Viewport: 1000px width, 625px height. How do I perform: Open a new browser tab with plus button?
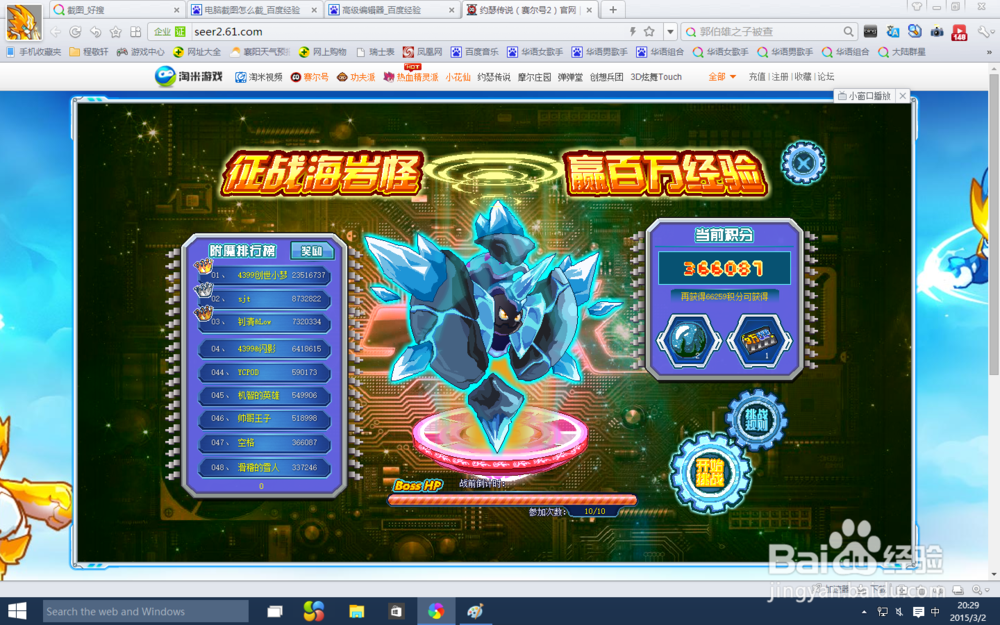pyautogui.click(x=613, y=10)
